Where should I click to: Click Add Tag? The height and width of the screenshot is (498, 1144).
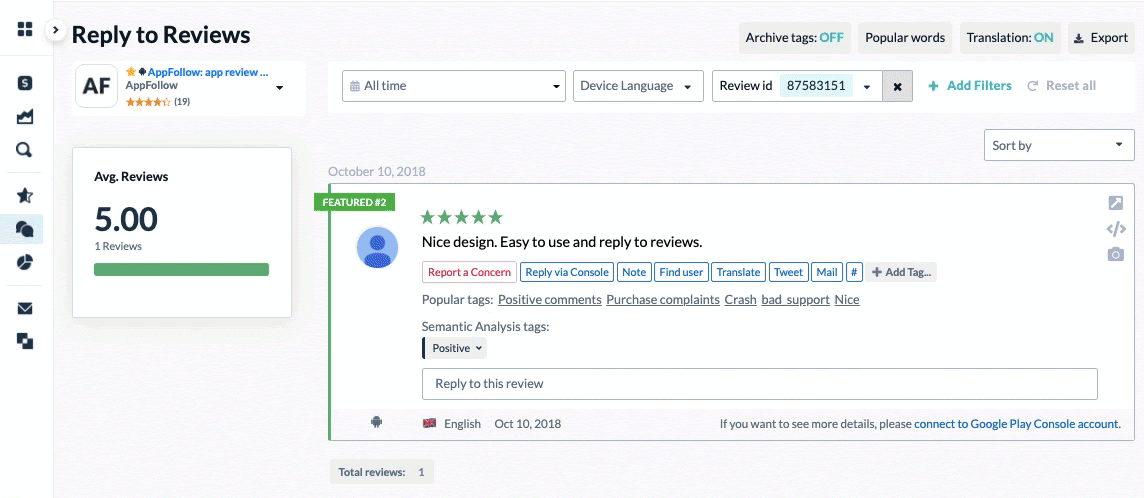pos(902,272)
